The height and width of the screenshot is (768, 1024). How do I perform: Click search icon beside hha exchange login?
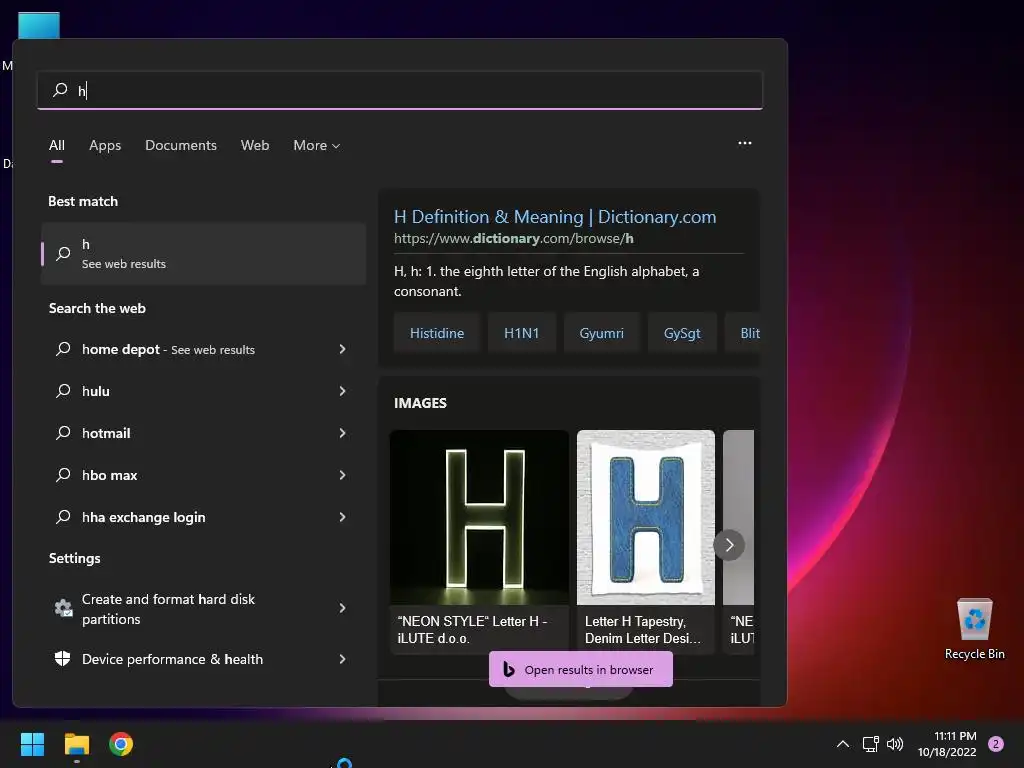click(63, 517)
